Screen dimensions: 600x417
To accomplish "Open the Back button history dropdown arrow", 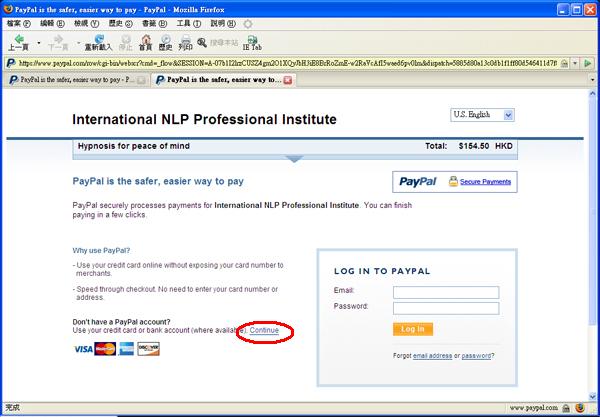I will (39, 42).
